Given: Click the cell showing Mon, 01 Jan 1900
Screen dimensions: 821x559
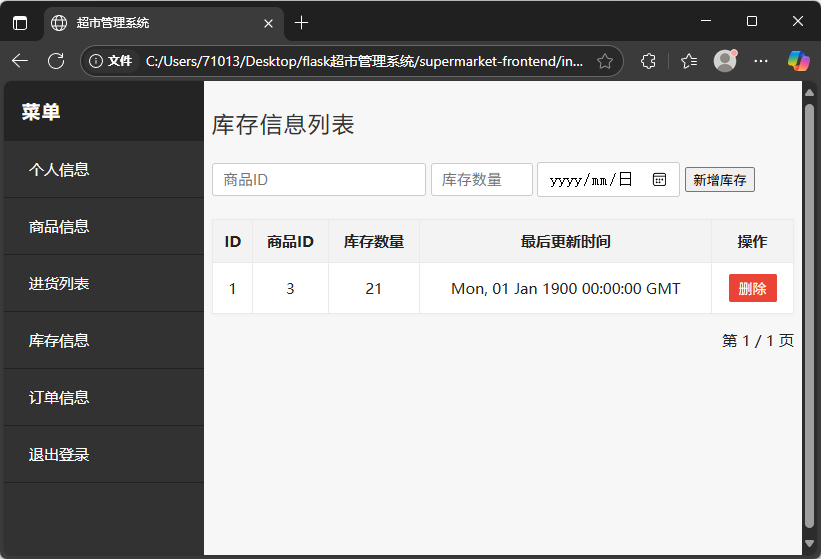Looking at the screenshot, I should pyautogui.click(x=565, y=288).
